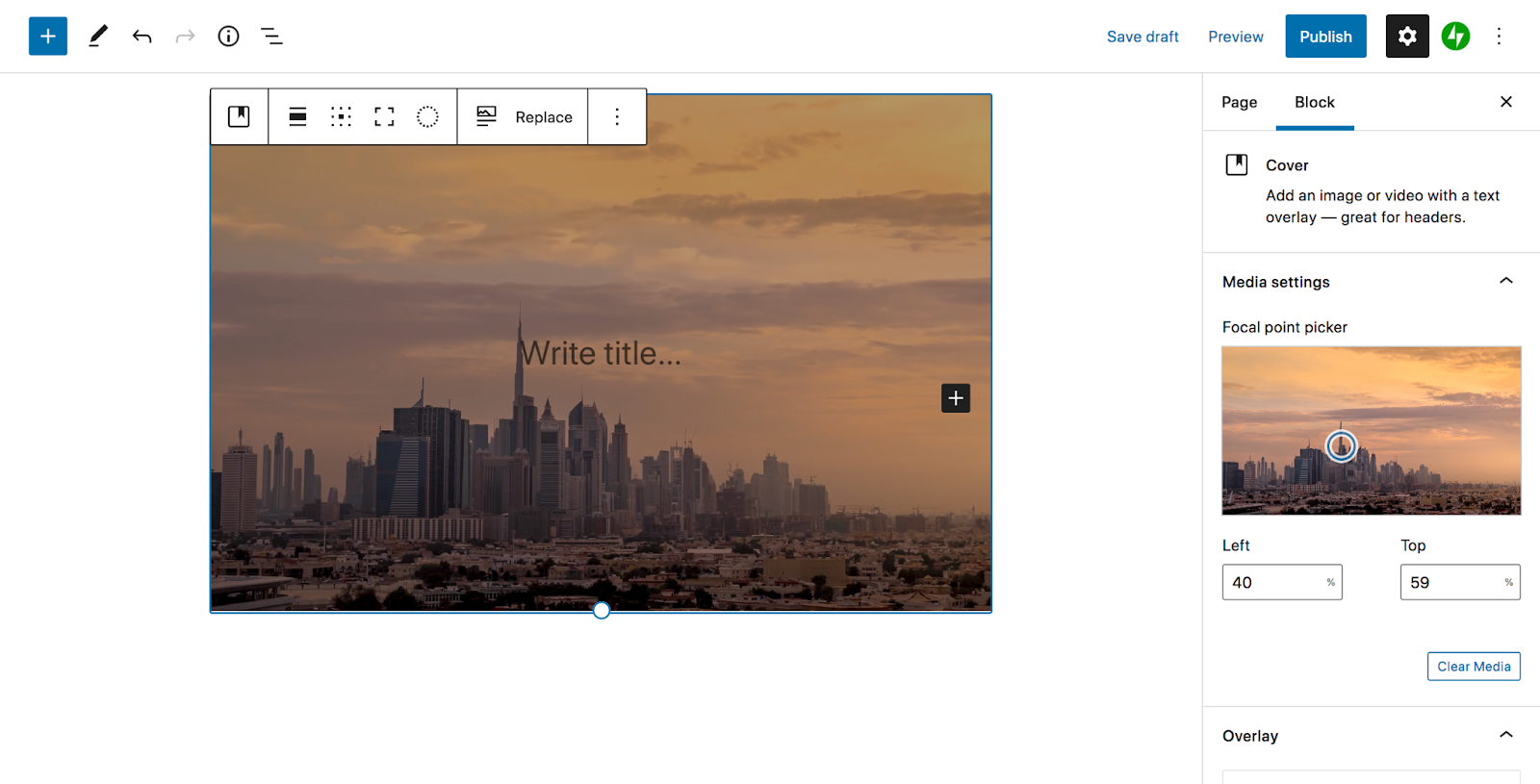Click the Cover block icon in sidebar
This screenshot has height=784, width=1540.
pyautogui.click(x=1237, y=164)
